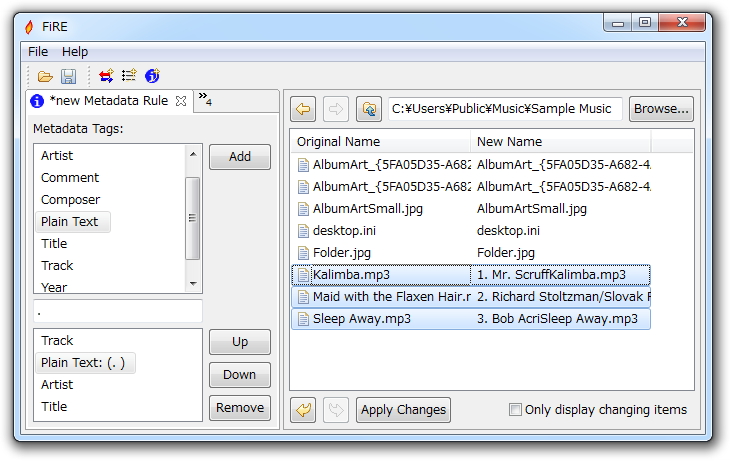Select the *new Metadata Rule tab
Image resolution: width=730 pixels, height=461 pixels.
(x=108, y=101)
